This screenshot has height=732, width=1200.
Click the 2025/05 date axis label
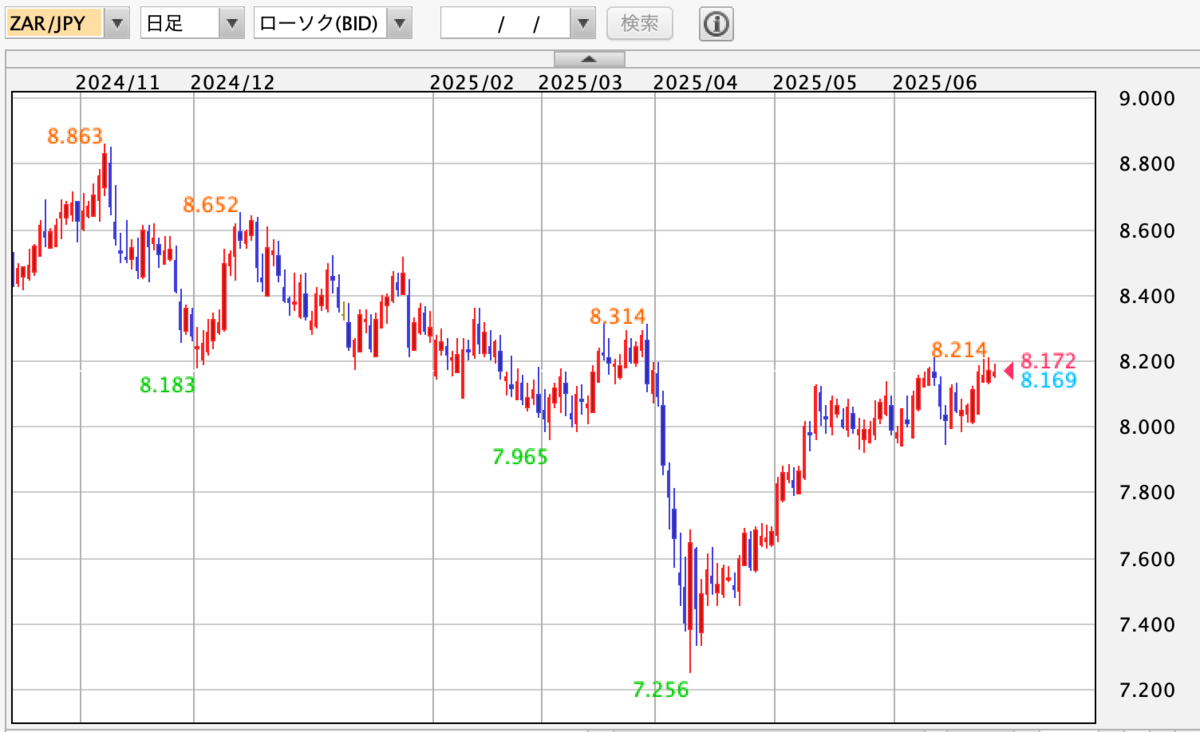click(x=816, y=82)
